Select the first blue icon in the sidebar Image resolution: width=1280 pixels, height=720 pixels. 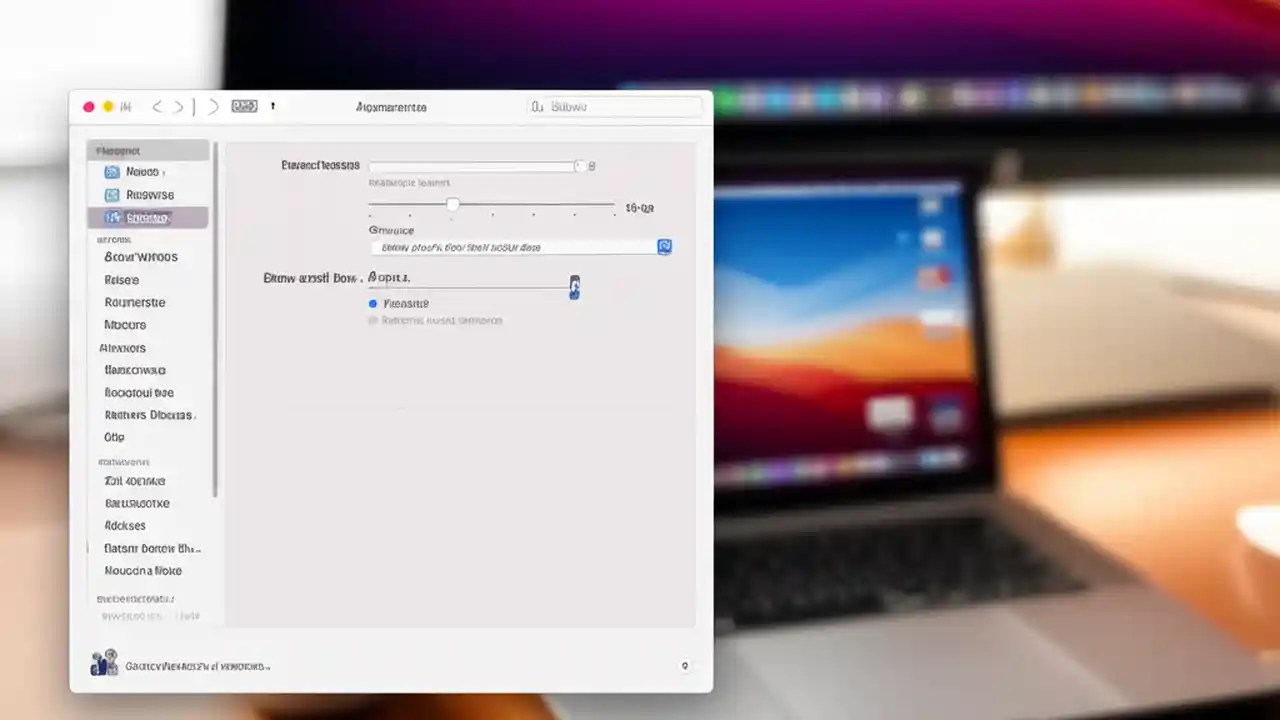click(x=112, y=171)
